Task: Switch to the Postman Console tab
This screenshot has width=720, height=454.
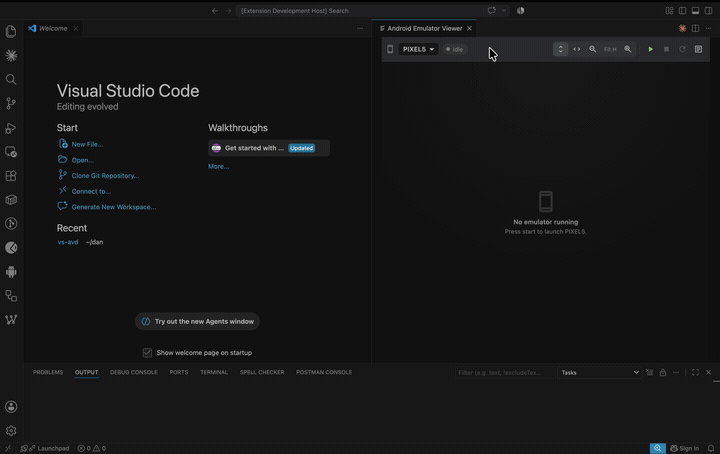Action: (324, 372)
